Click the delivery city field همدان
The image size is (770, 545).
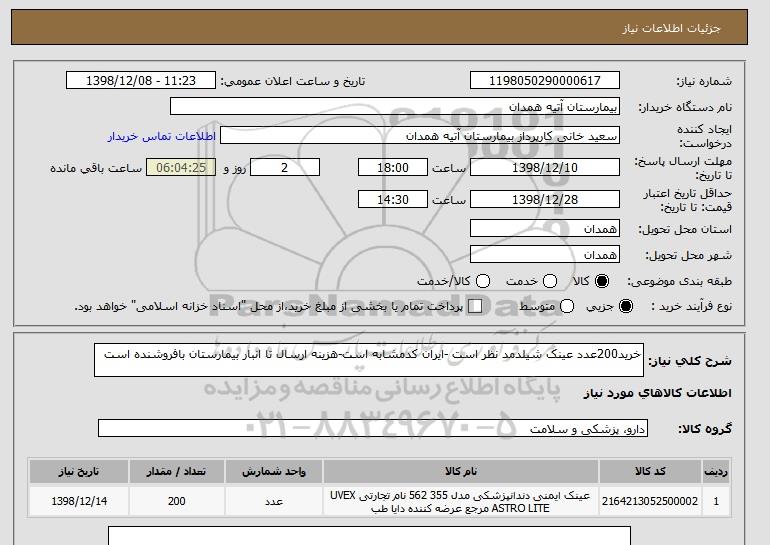pos(545,255)
